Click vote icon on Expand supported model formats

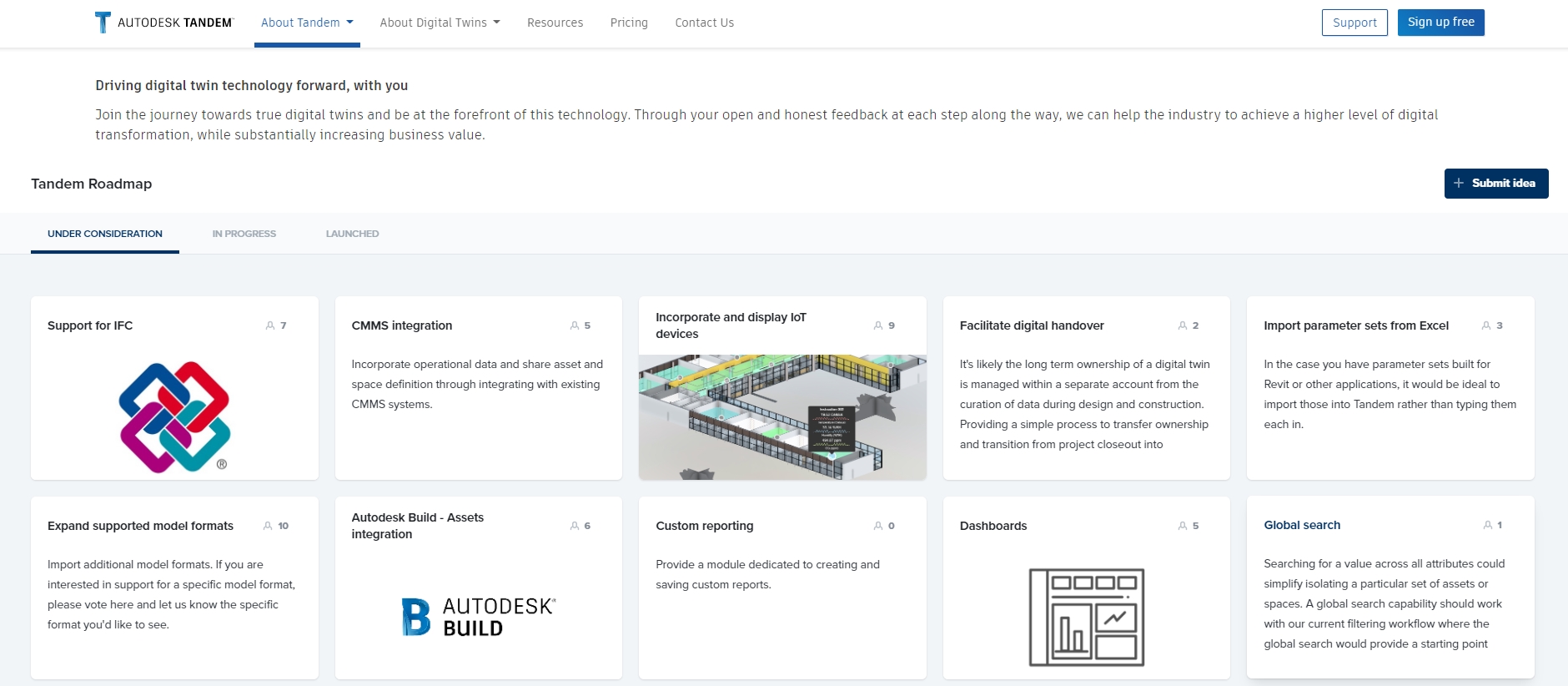(x=268, y=526)
